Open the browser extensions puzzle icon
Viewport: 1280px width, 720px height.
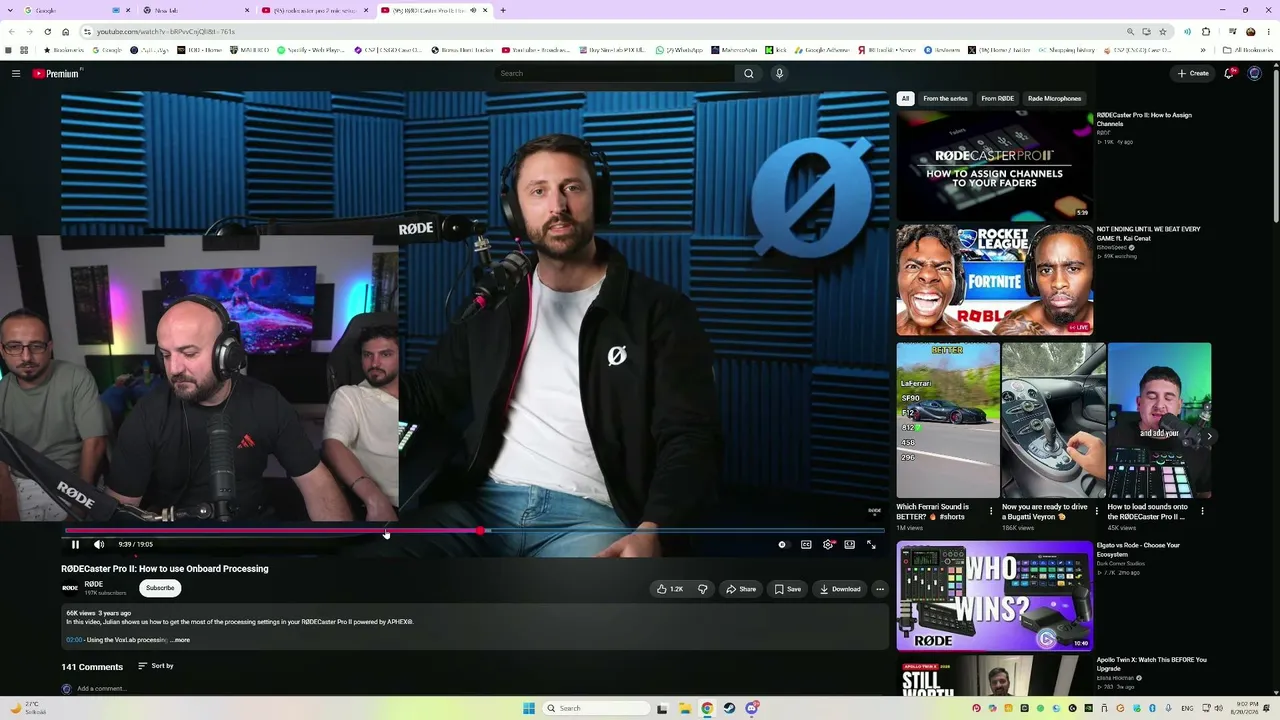1206,31
